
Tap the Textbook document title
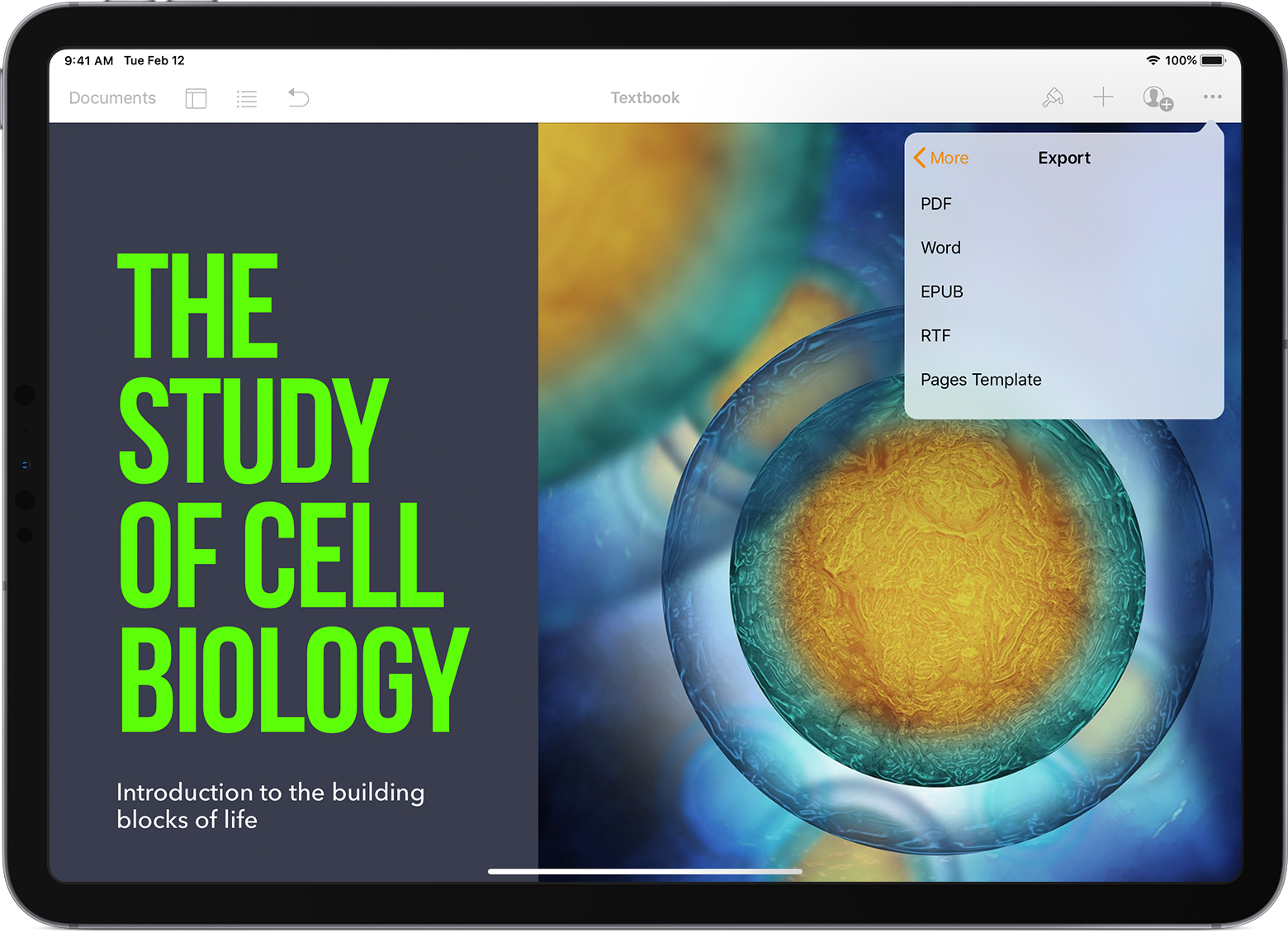pyautogui.click(x=645, y=97)
